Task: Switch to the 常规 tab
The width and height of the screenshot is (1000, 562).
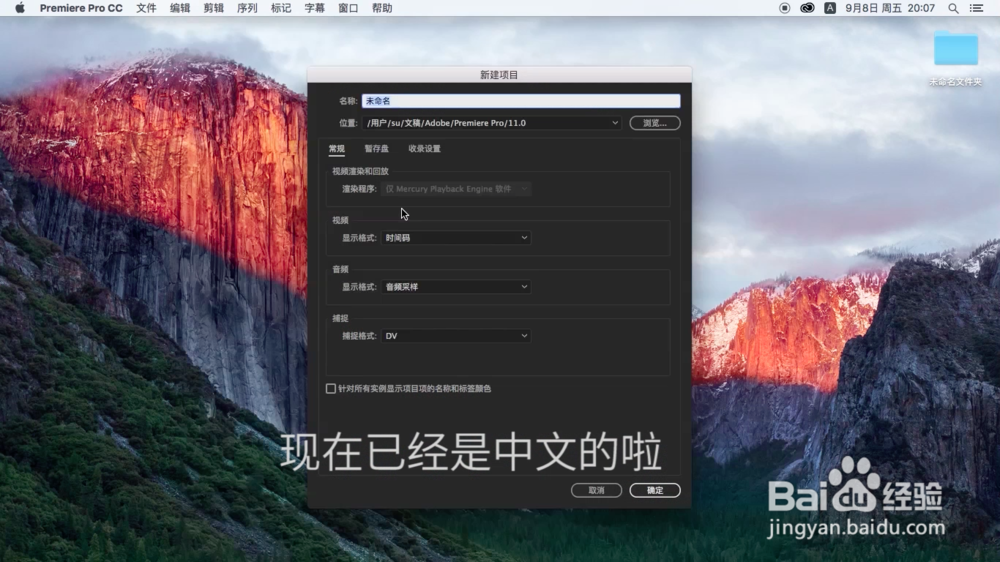Action: tap(337, 149)
